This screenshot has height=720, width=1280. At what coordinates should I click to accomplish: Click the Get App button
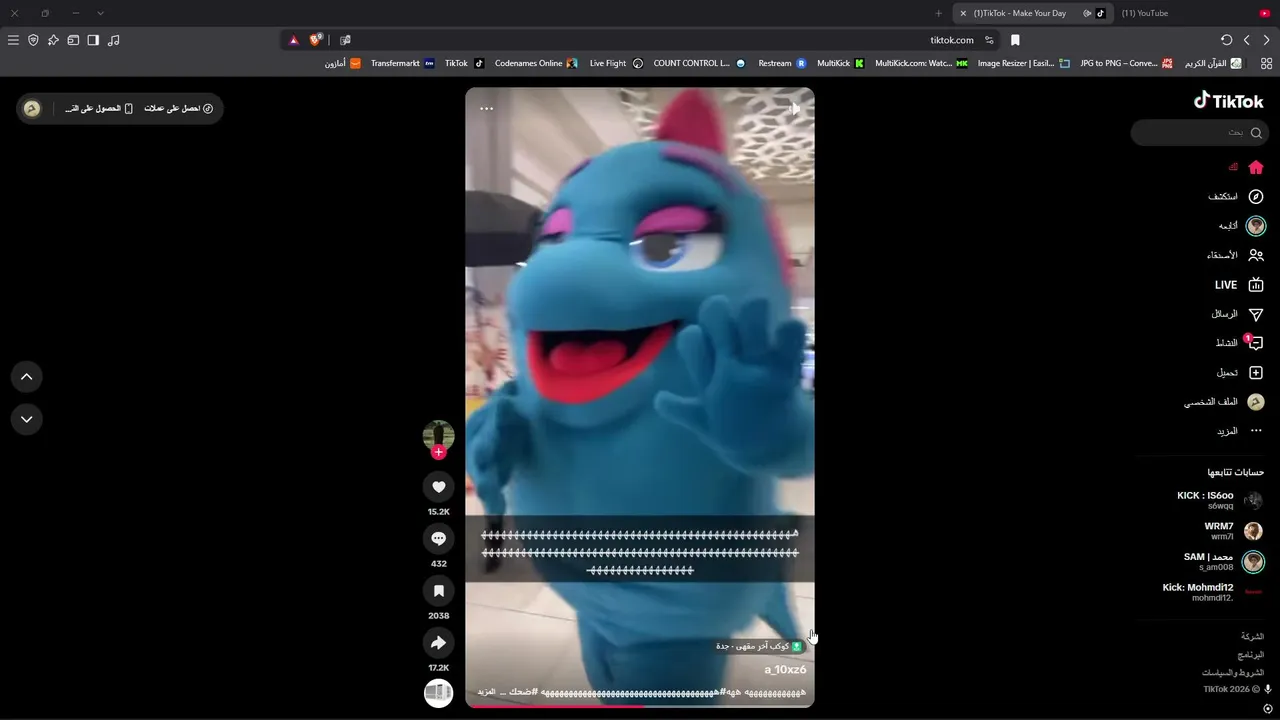pos(99,108)
